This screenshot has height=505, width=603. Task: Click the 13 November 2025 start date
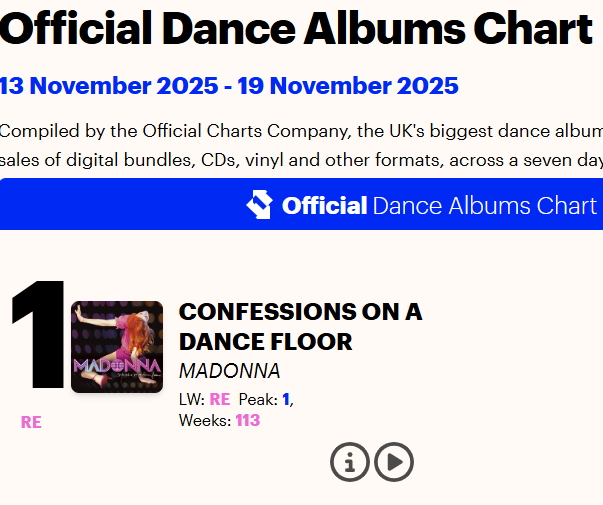[108, 85]
